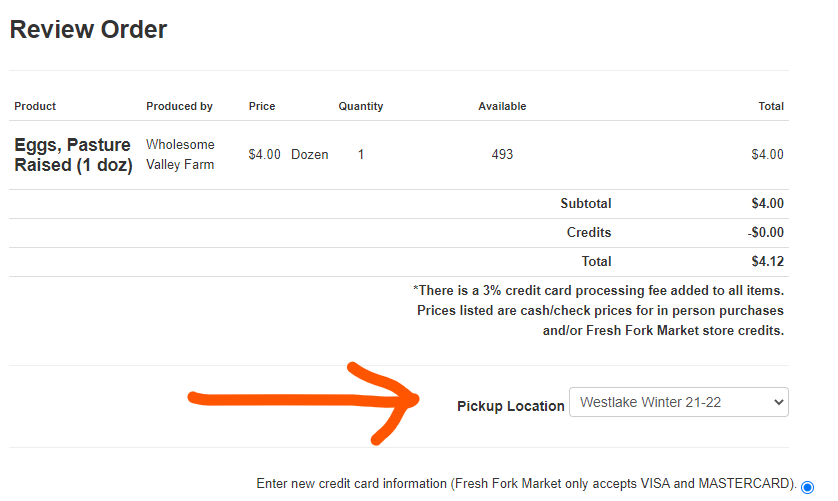Select the new credit card radio button

(807, 486)
